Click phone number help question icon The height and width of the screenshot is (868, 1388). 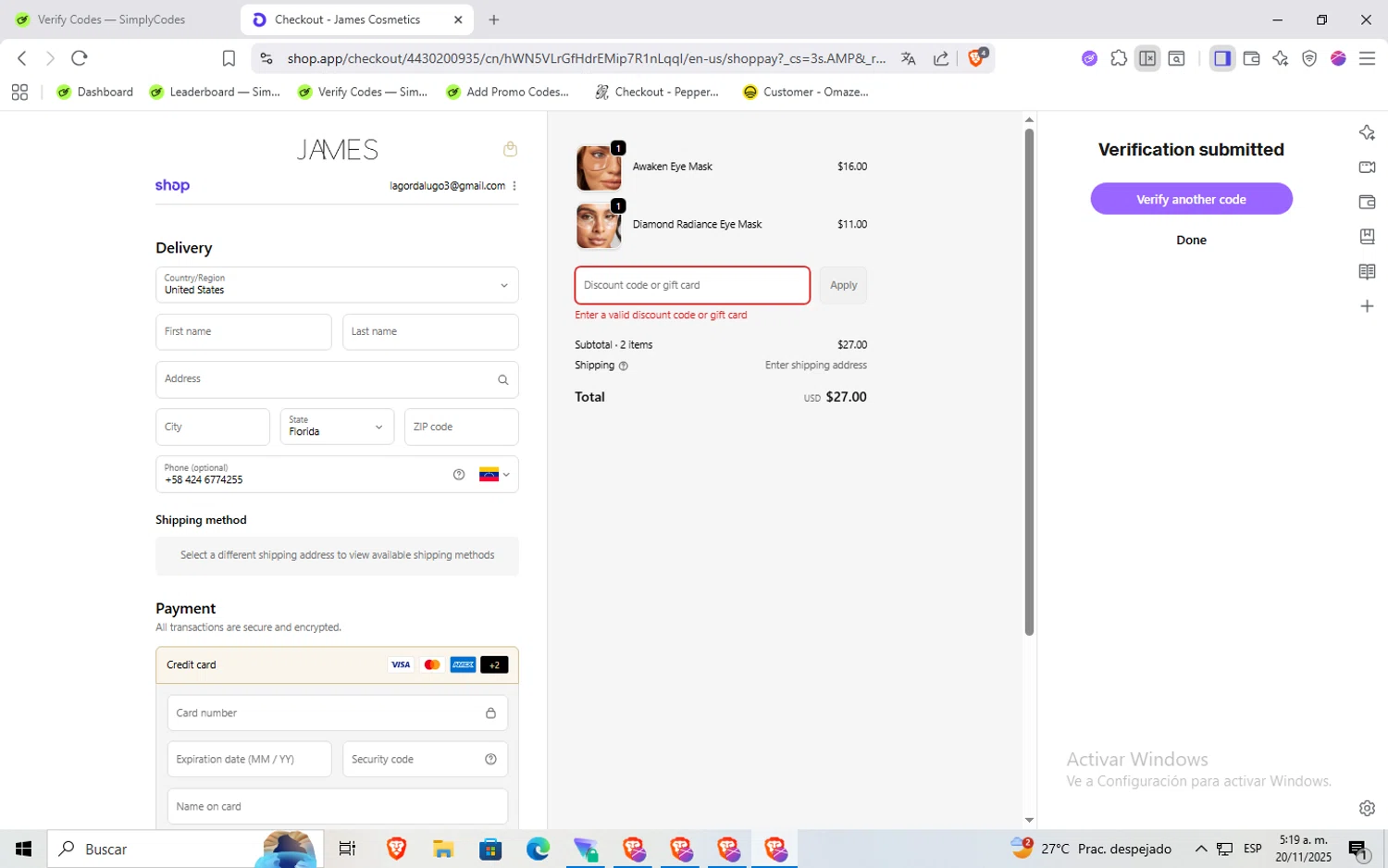459,475
